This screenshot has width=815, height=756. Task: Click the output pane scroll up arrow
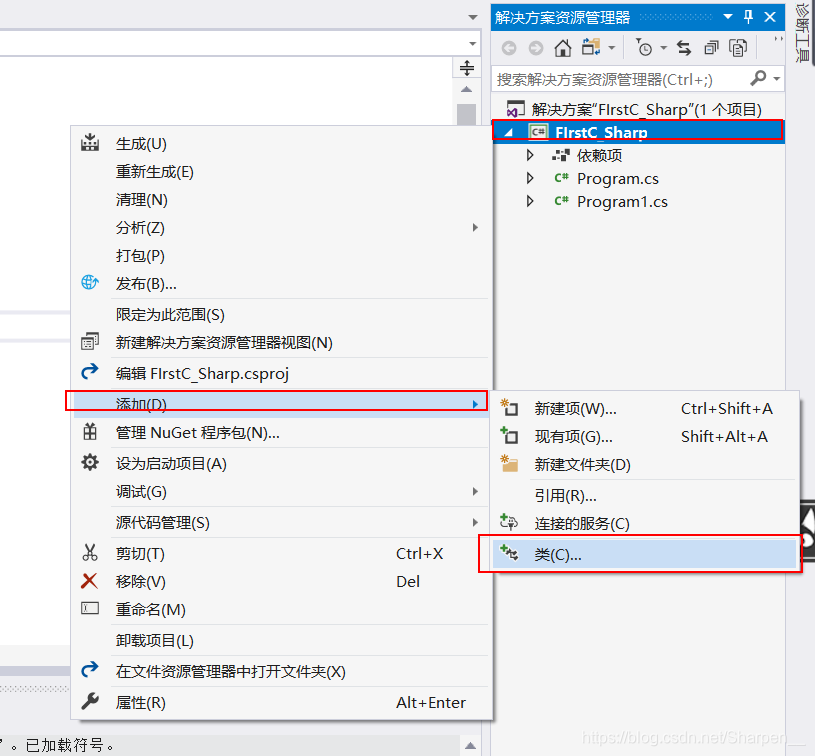tap(470, 746)
